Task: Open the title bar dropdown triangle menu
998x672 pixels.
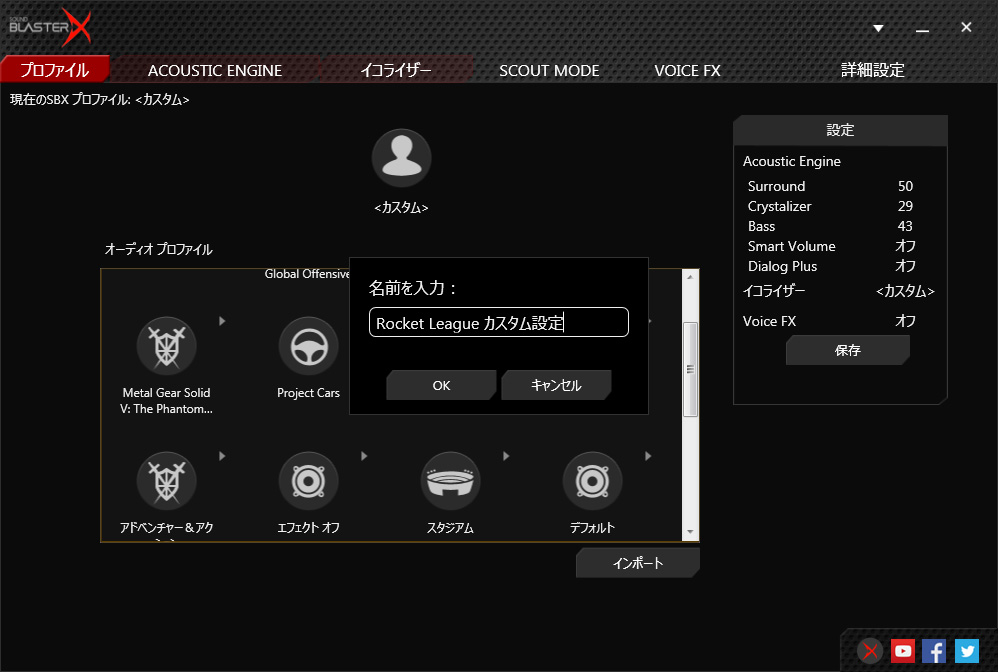Action: point(878,28)
